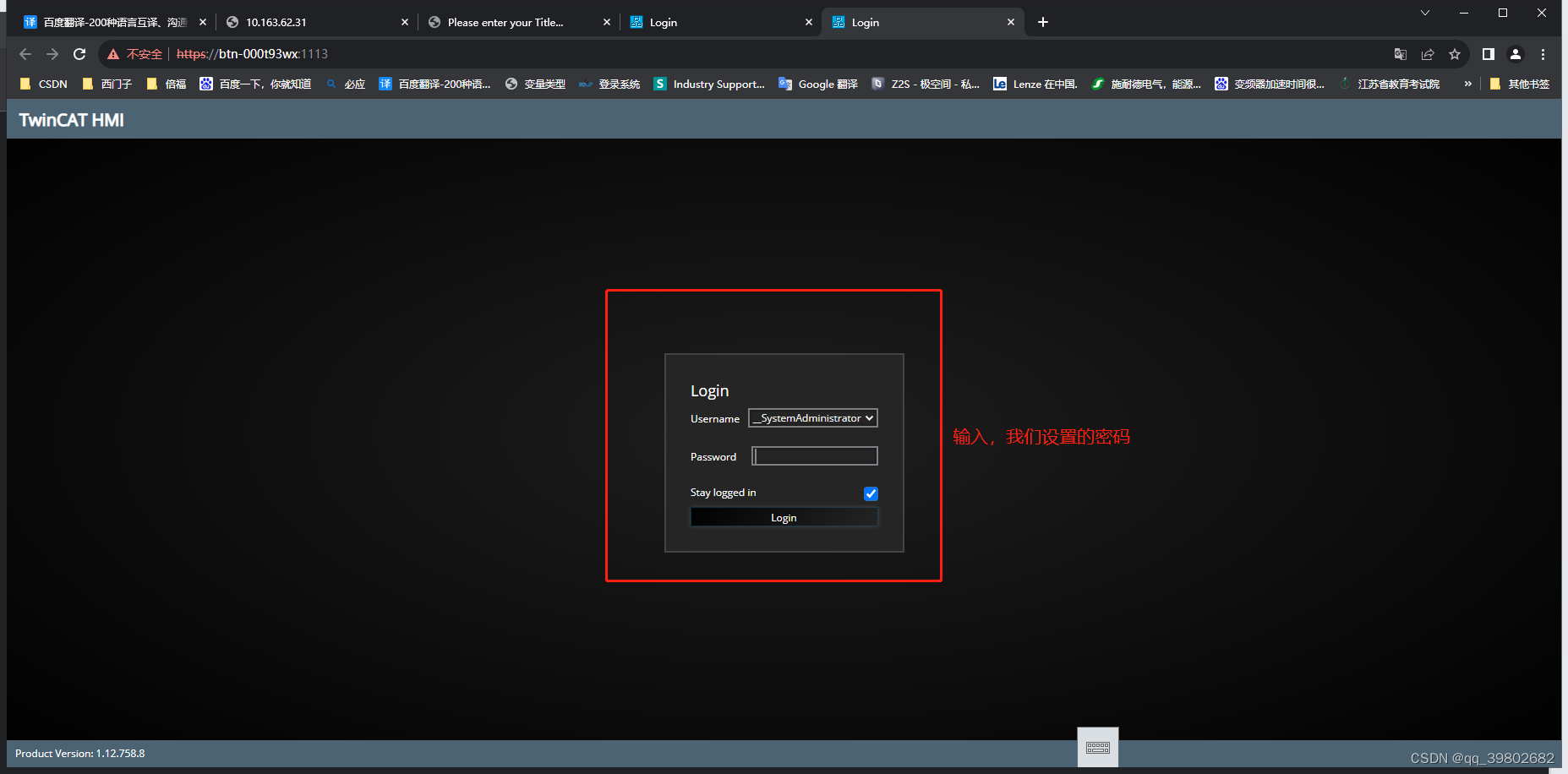Bookmark this page using the star icon
This screenshot has width=1568, height=774.
(x=1455, y=53)
